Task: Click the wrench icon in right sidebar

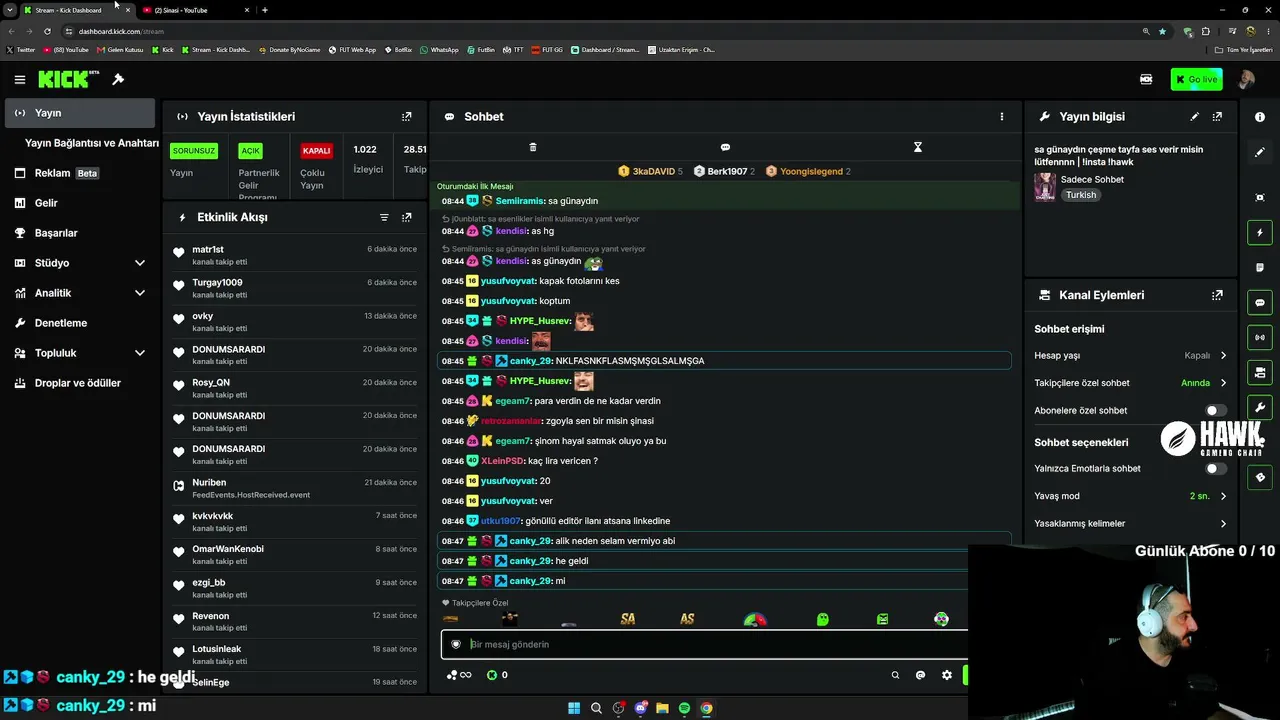Action: point(1260,408)
